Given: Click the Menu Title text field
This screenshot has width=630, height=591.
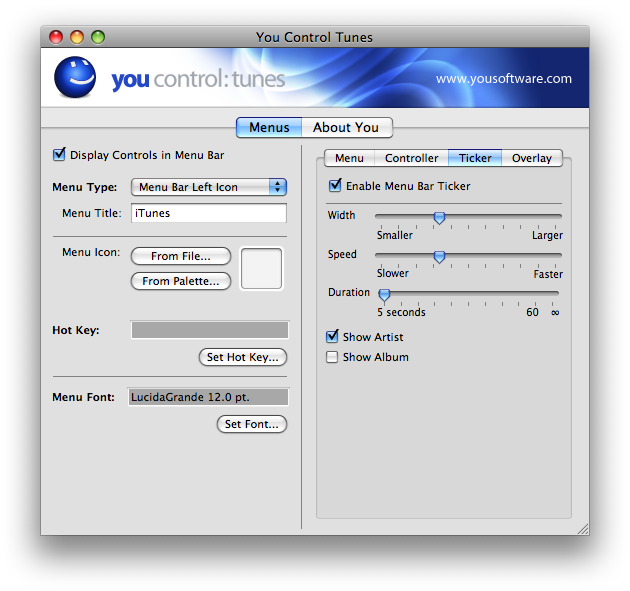Looking at the screenshot, I should click(x=209, y=213).
